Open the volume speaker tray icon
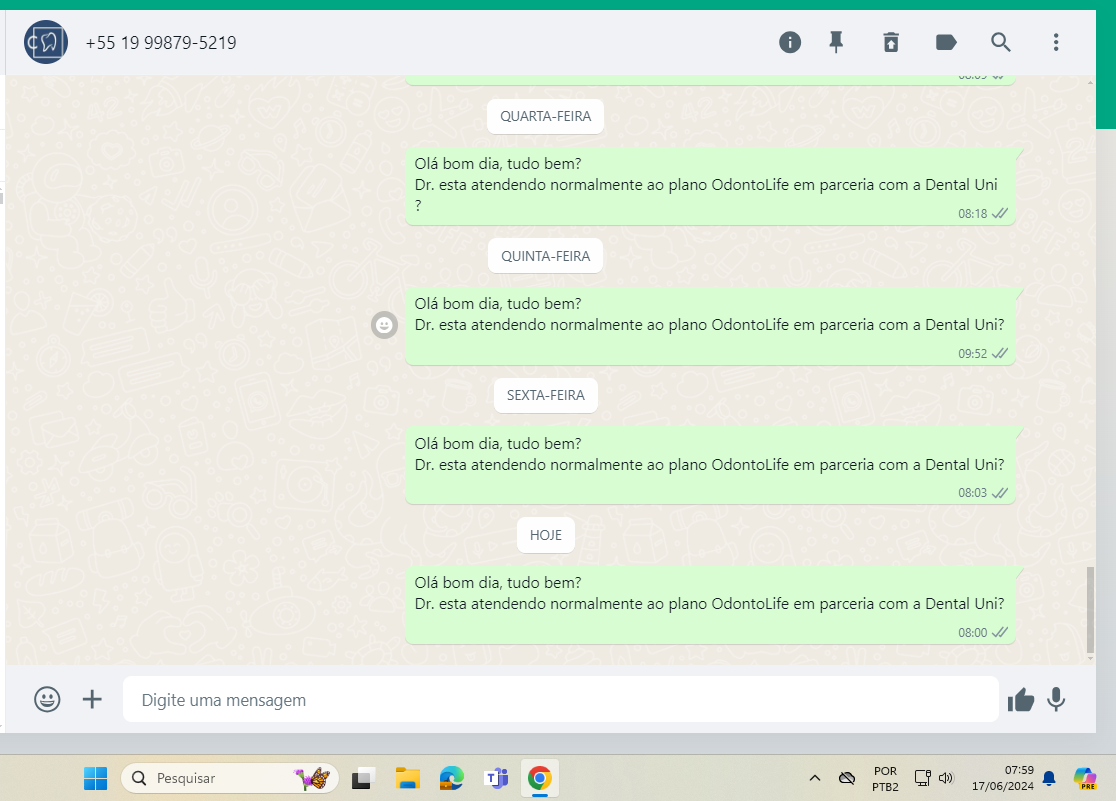The width and height of the screenshot is (1116, 801). click(946, 778)
